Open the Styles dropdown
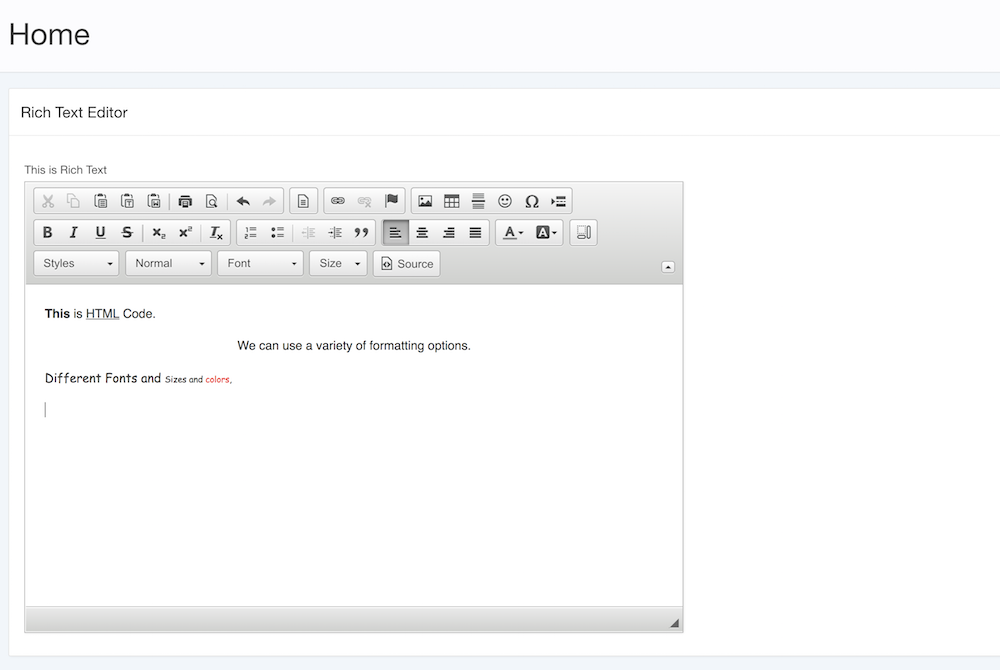 (x=76, y=263)
